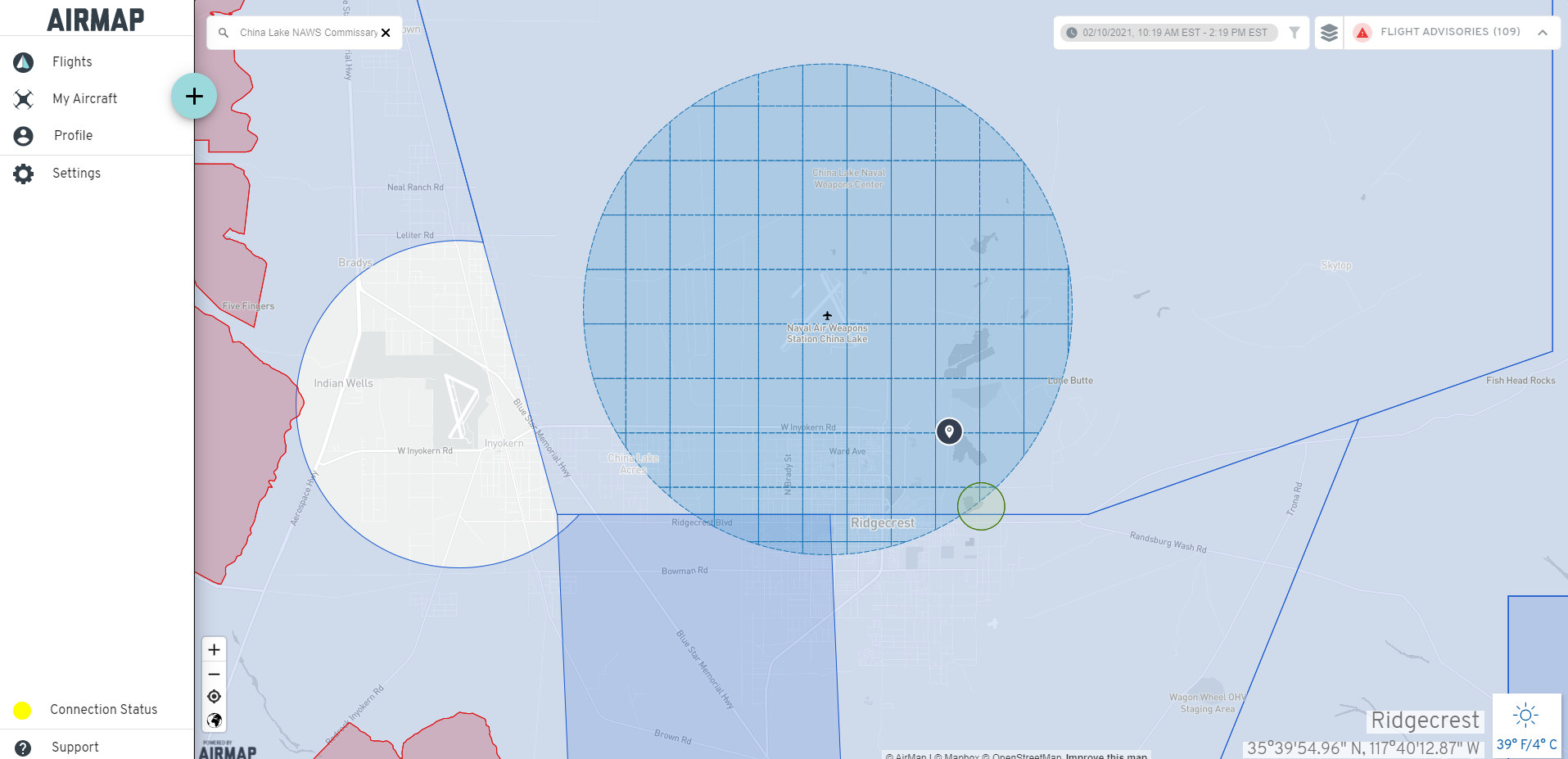1568x759 pixels.
Task: Click the Ridgecrest location title
Action: pos(1426,721)
